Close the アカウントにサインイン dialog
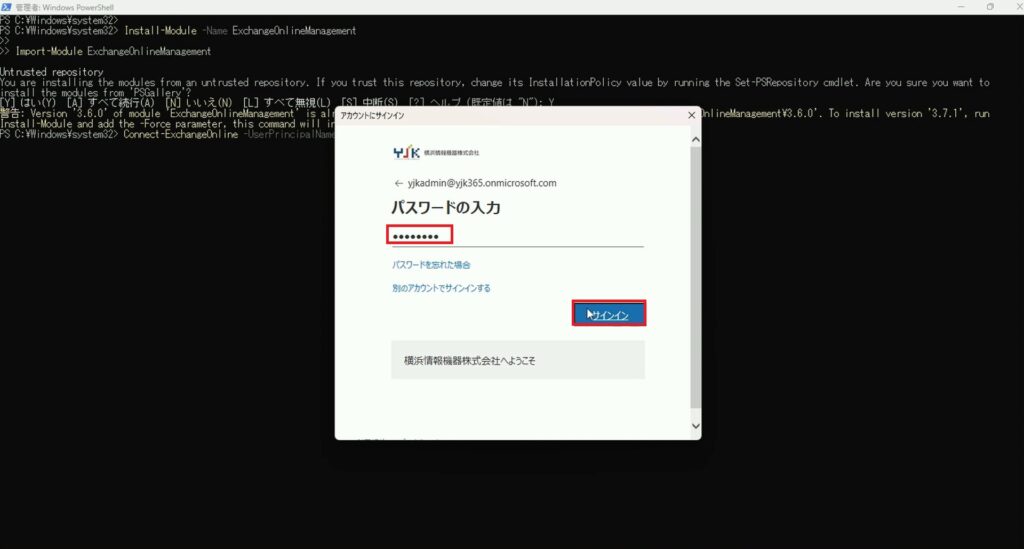 (692, 115)
